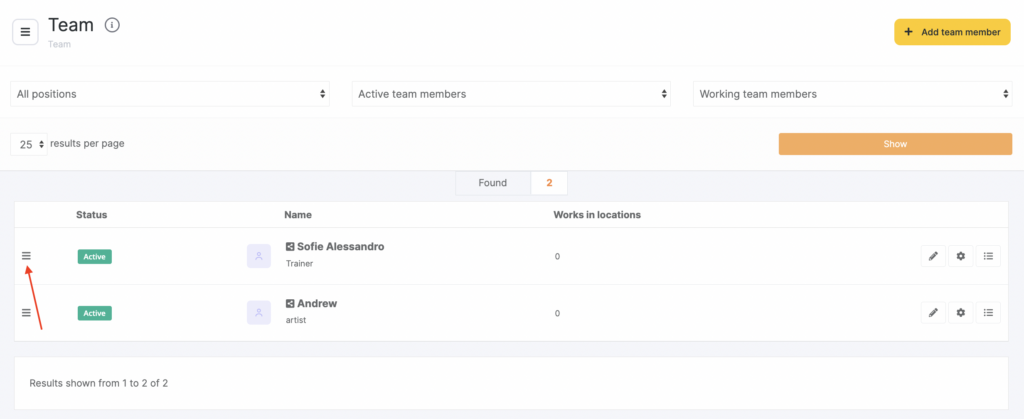The image size is (1024, 419).
Task: Open settings gear for Sofie Alessandro
Action: coord(961,256)
